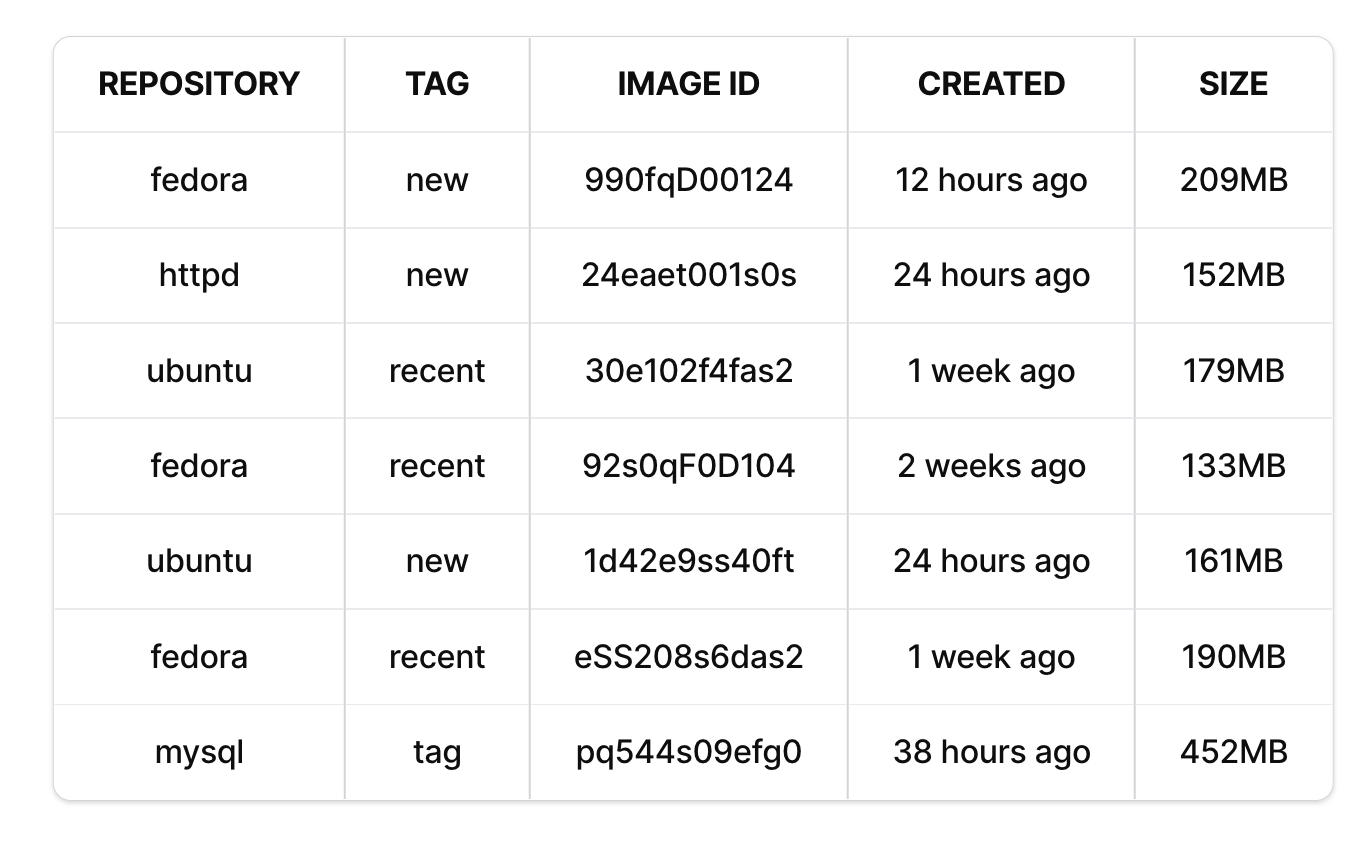Select image ID 24eaet001s0s
This screenshot has height=842, width=1370.
tap(688, 275)
